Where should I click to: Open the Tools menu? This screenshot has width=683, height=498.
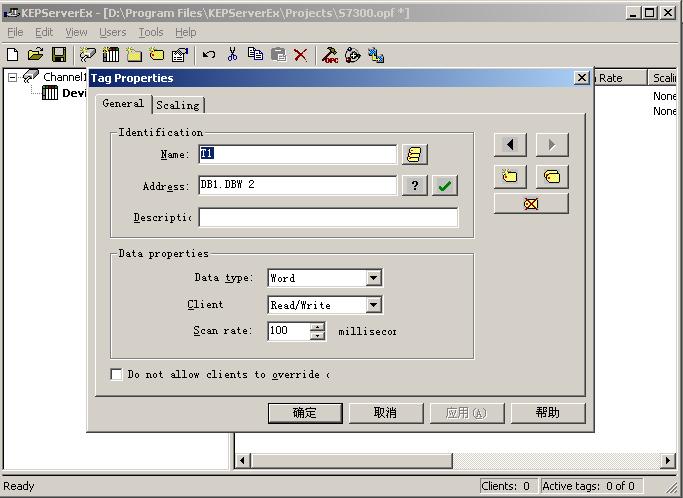(x=151, y=32)
